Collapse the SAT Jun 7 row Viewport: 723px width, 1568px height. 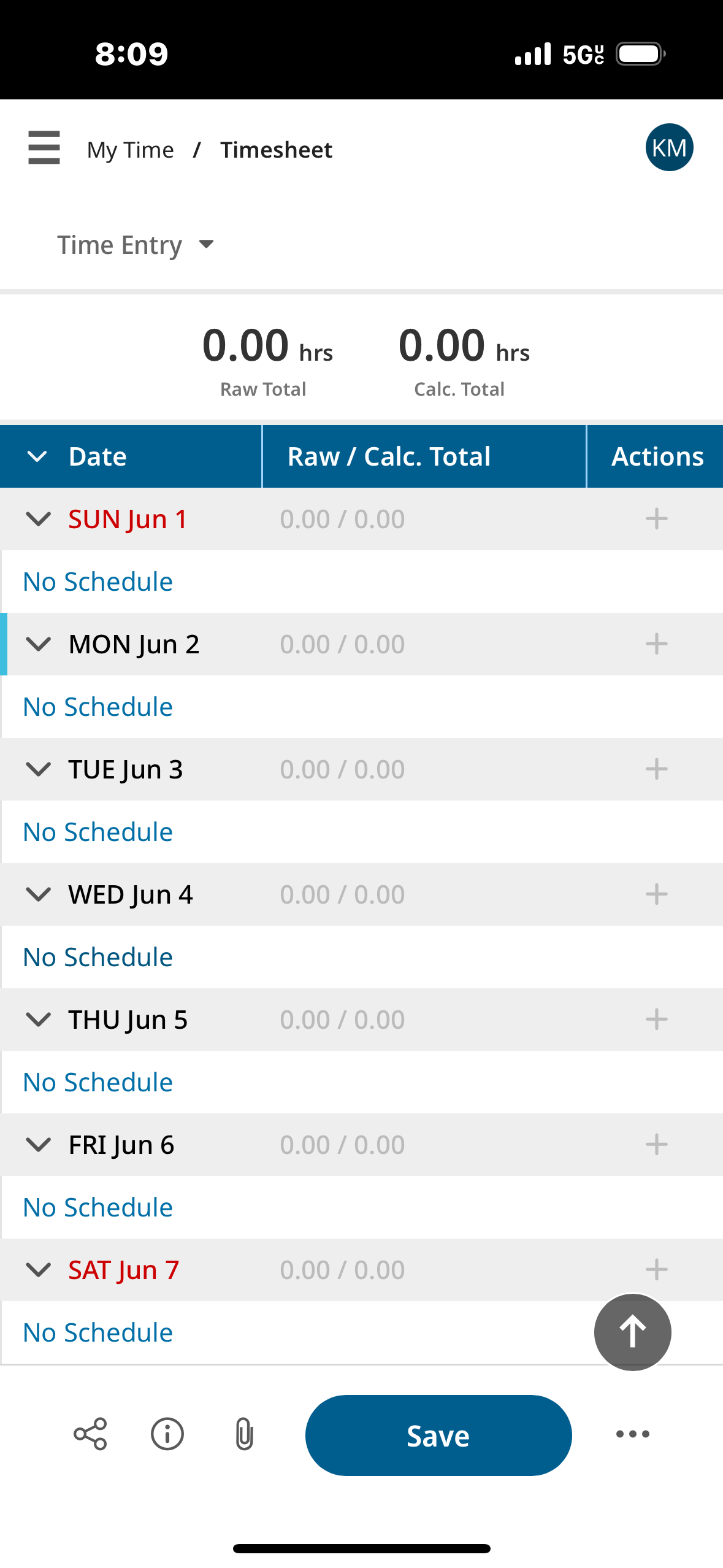pos(39,1270)
